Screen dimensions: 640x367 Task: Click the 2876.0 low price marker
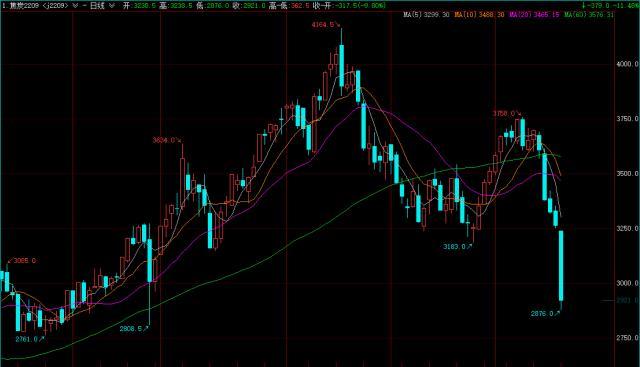pos(545,314)
